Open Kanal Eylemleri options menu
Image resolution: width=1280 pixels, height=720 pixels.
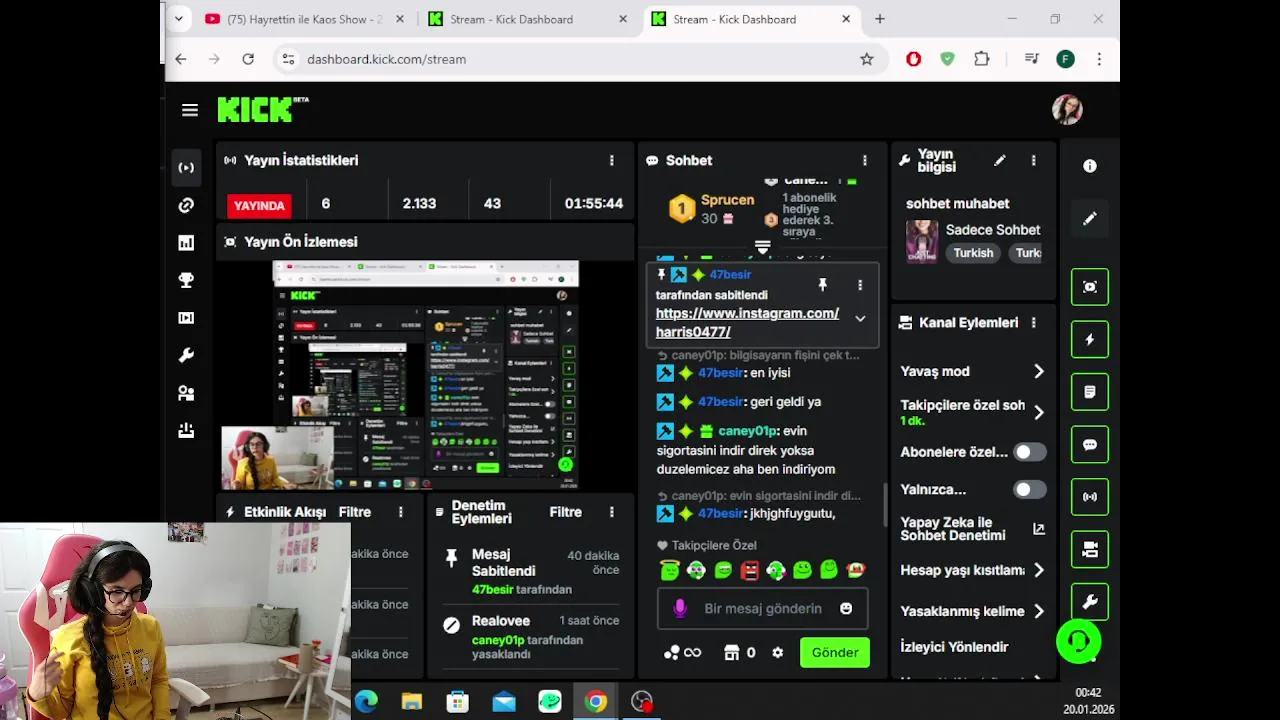[1033, 323]
